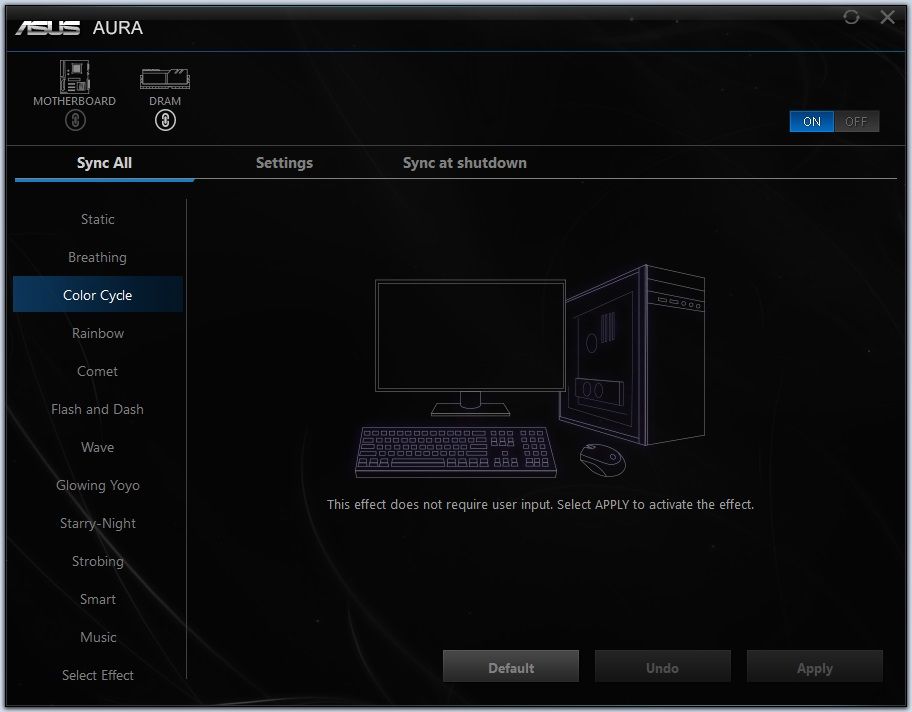Select the DRAM device icon
This screenshot has width=912, height=712.
(x=165, y=79)
